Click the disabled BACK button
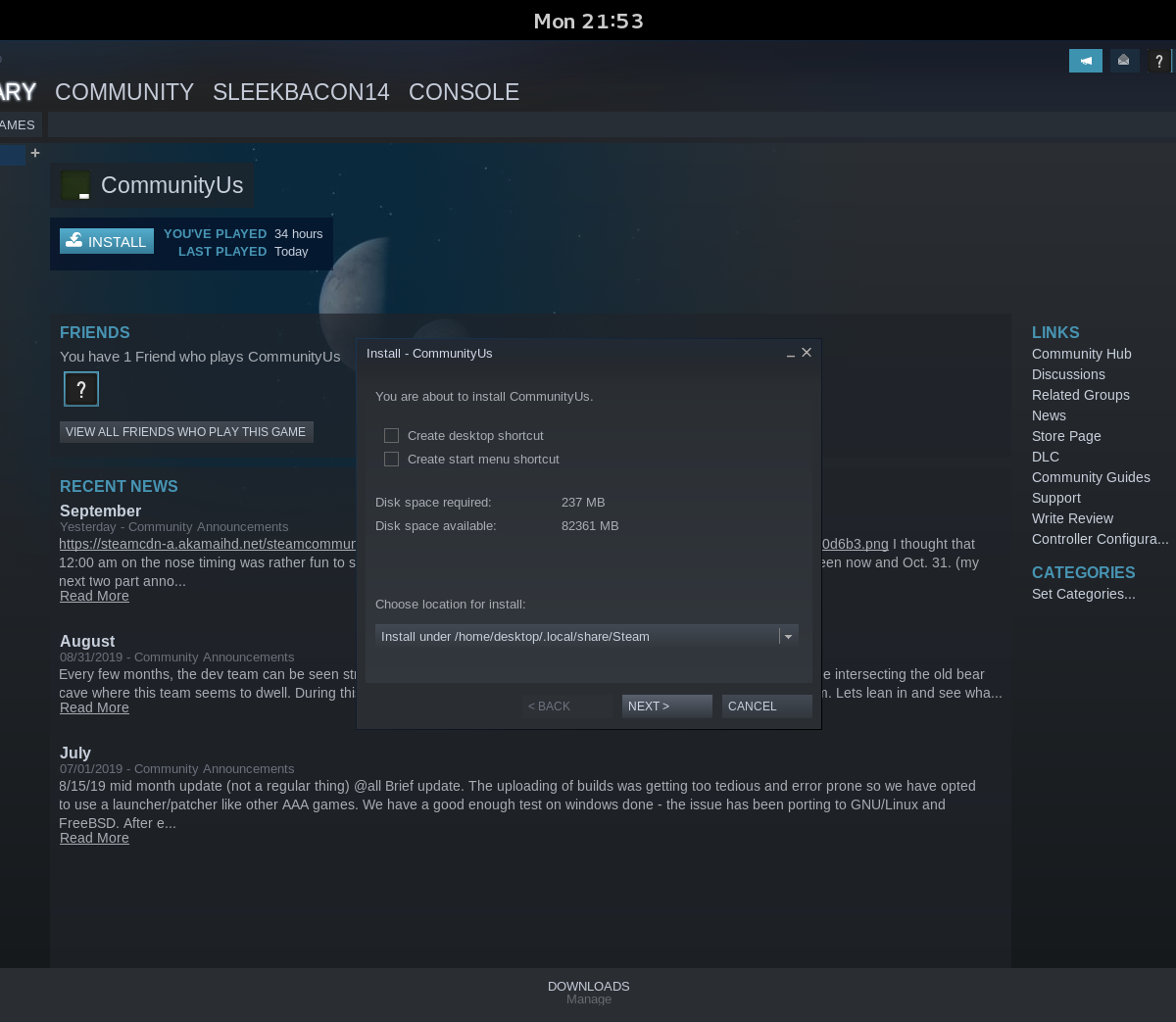 pos(567,706)
